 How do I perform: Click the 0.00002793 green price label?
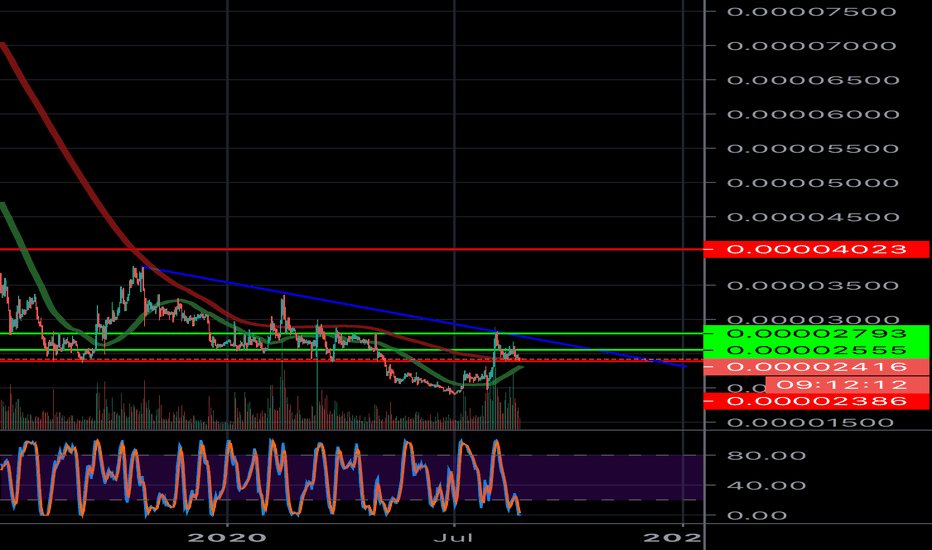pos(816,334)
